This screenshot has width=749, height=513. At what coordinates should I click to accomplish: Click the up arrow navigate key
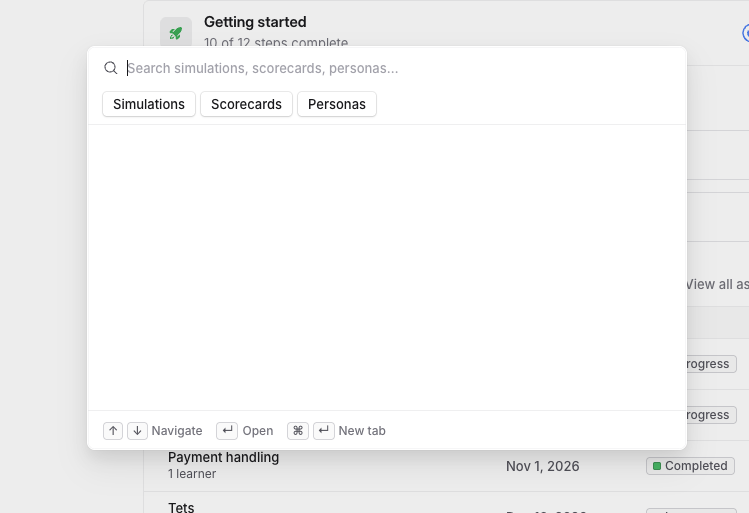pyautogui.click(x=113, y=431)
